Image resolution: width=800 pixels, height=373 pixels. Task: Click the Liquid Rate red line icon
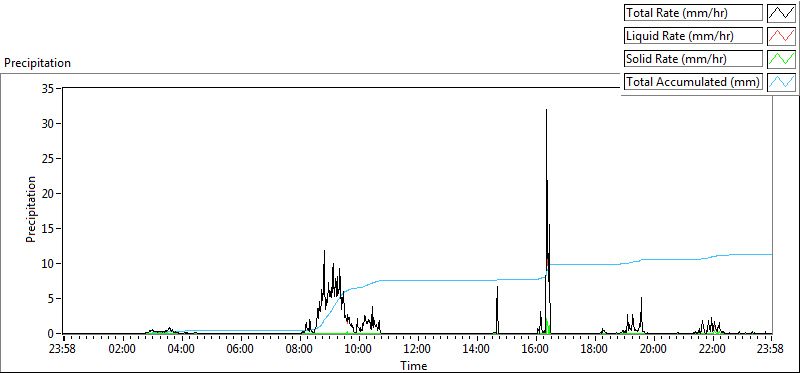pos(782,36)
